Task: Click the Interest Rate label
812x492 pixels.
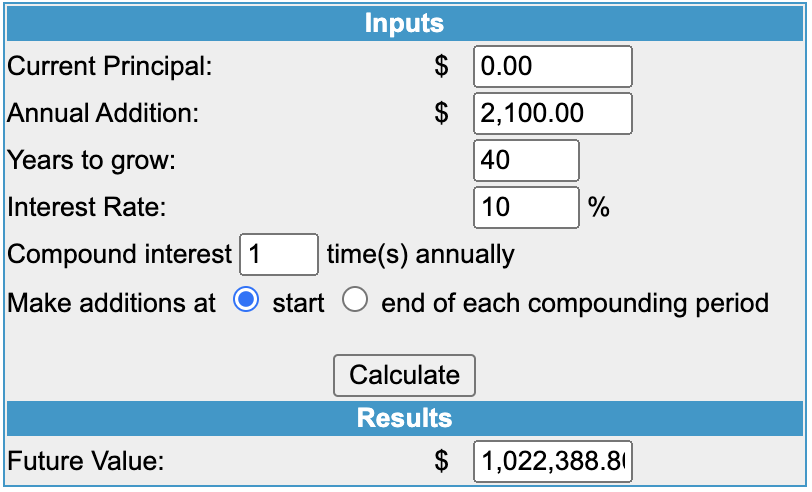Action: (86, 208)
